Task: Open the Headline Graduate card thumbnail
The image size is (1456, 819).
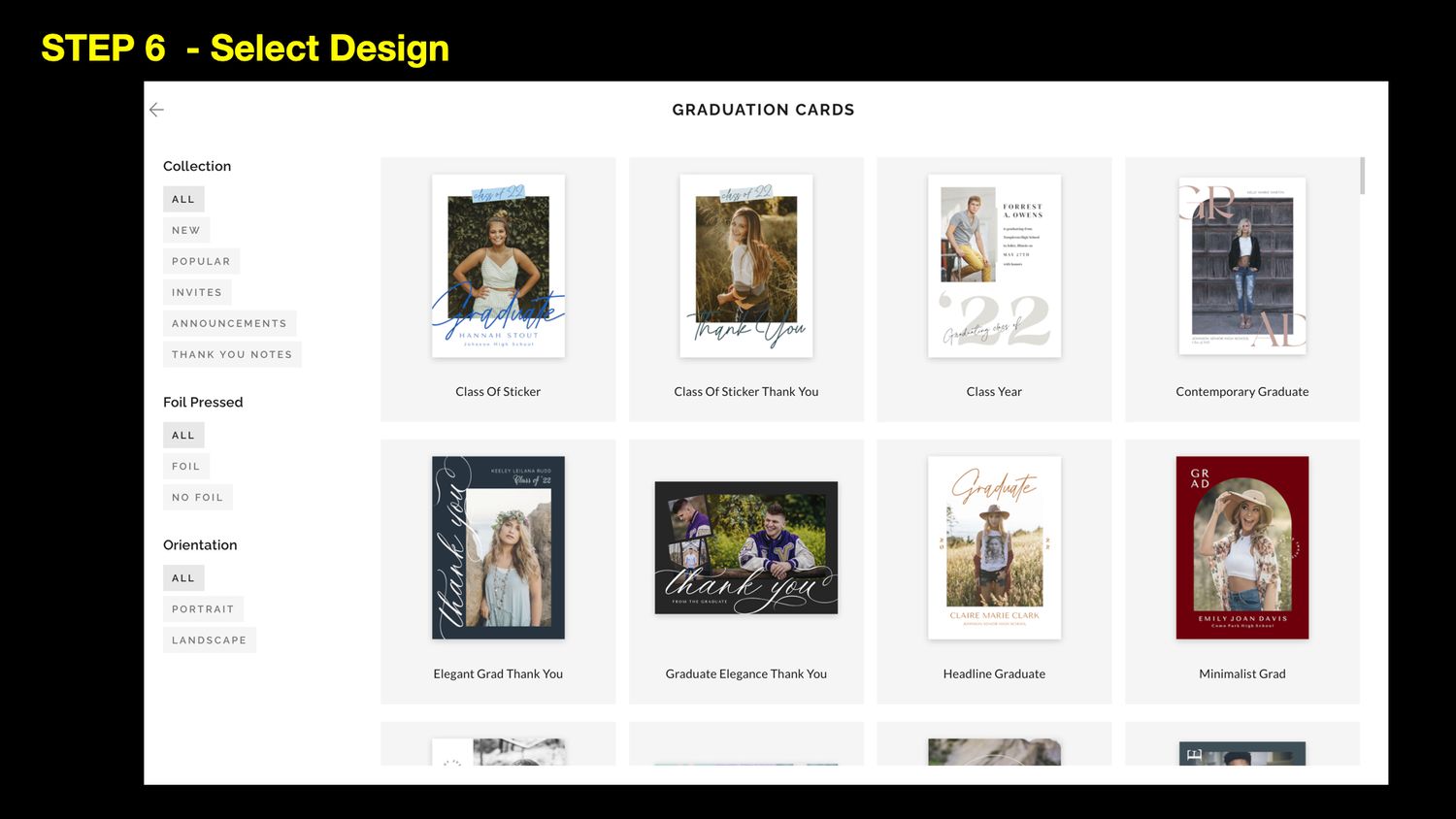Action: coord(994,547)
